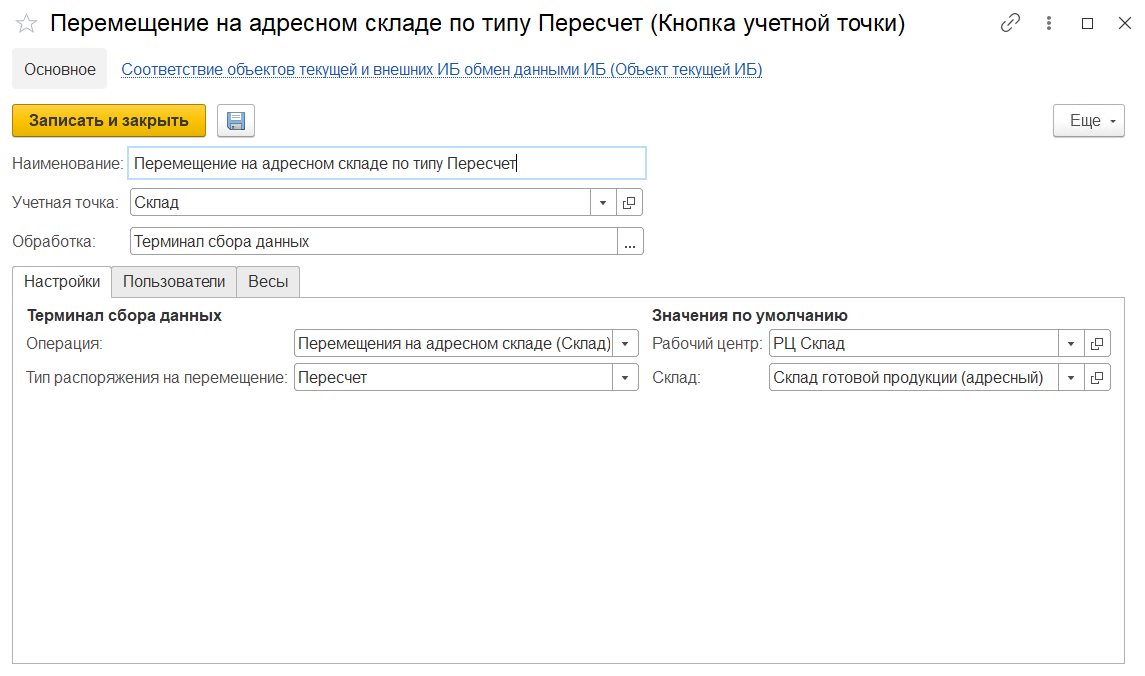Expand the Рабочий центр dropdown
This screenshot has height=676, width=1145.
click(x=1070, y=344)
